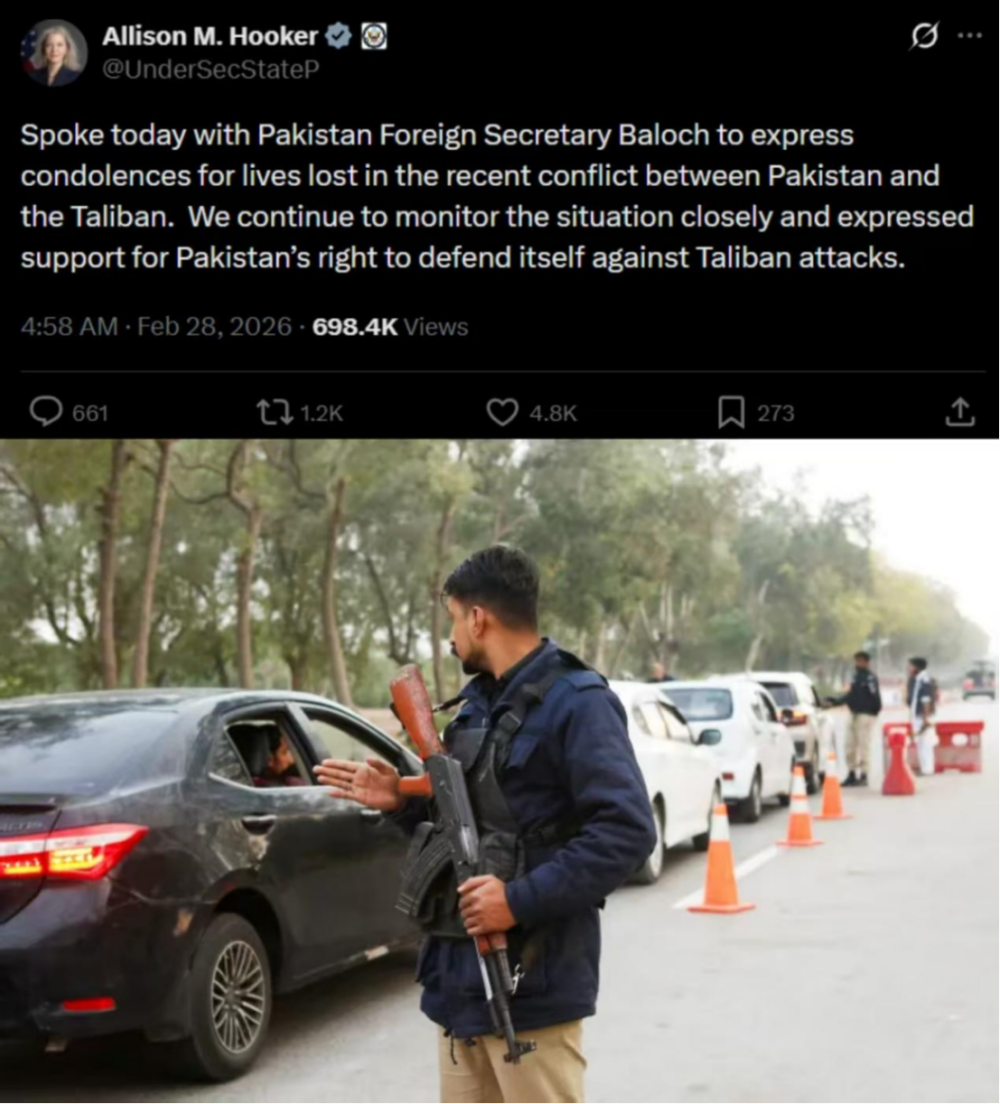
Task: Click the 661 replies count
Action: (90, 413)
